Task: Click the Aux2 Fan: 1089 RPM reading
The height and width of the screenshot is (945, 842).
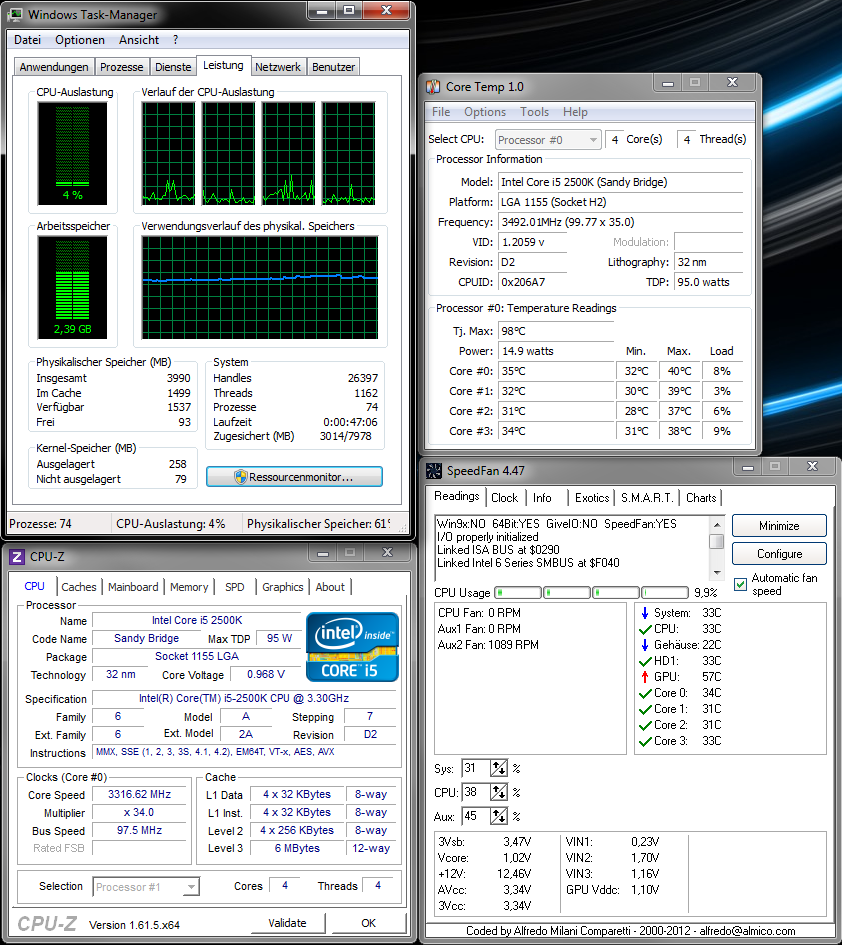Action: (x=488, y=645)
